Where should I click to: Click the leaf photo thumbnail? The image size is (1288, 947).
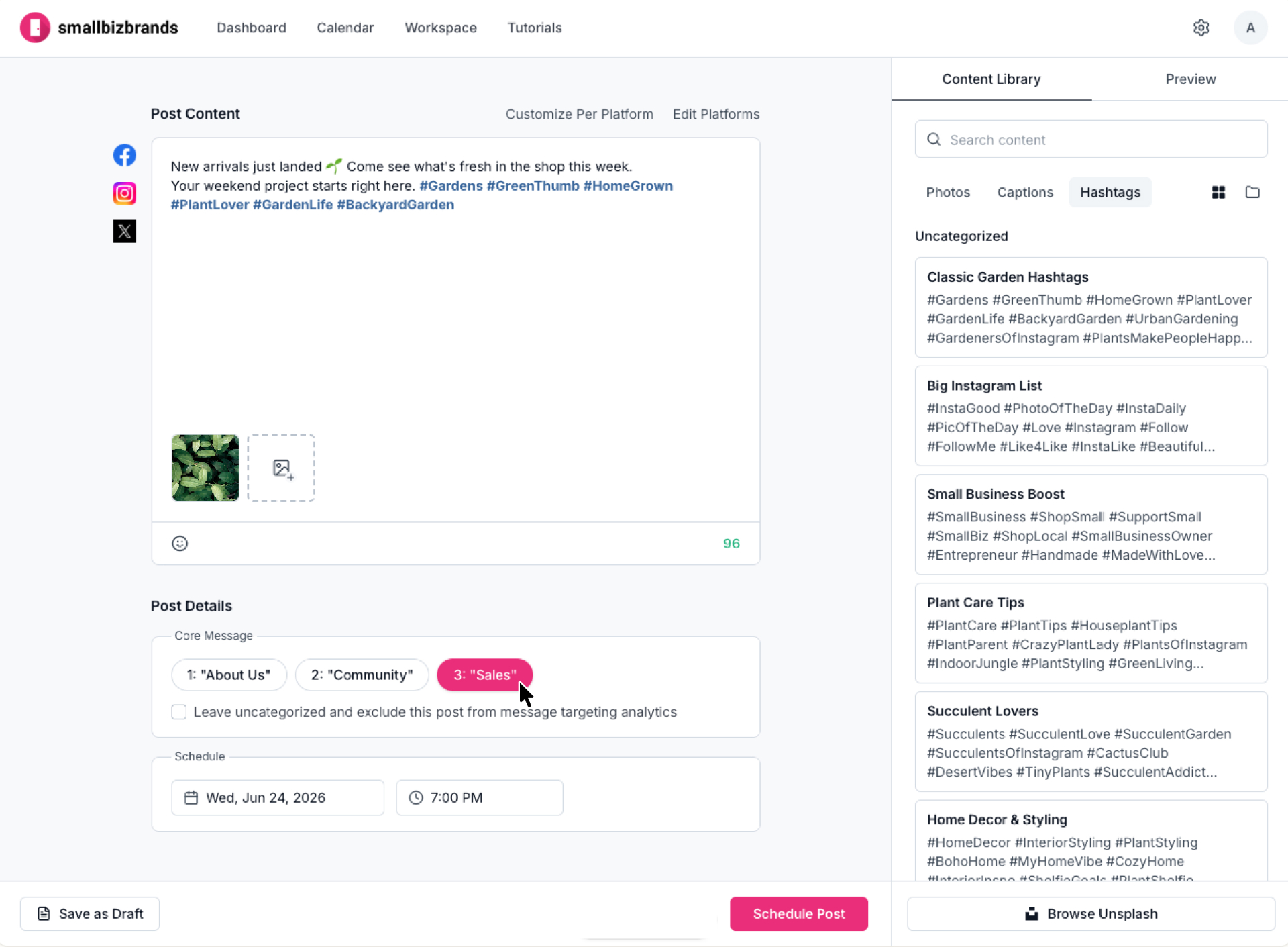[205, 468]
